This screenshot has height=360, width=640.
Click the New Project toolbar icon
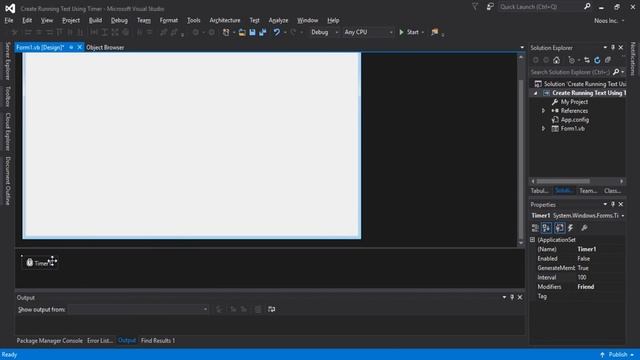[226, 32]
